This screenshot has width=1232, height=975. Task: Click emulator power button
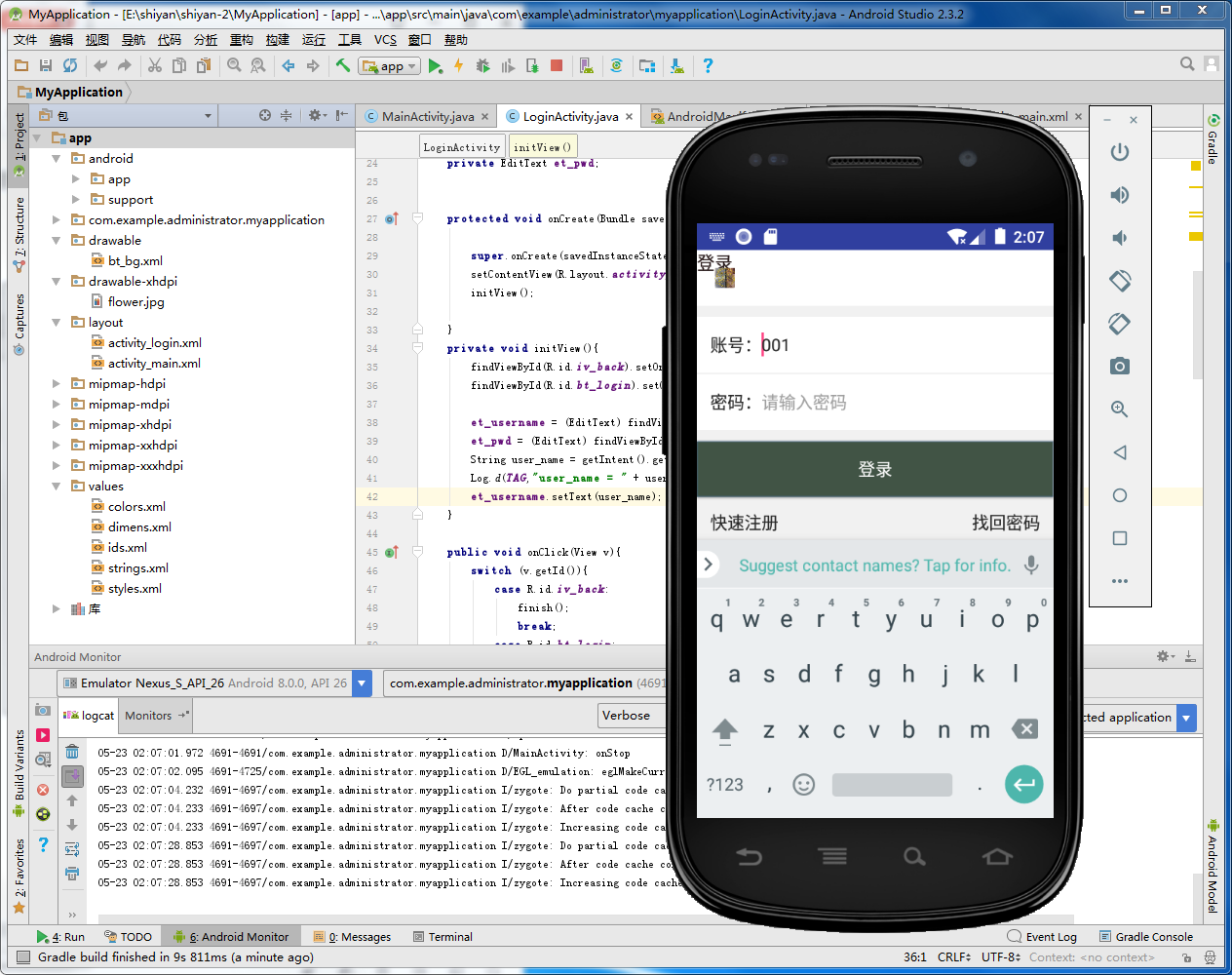pyautogui.click(x=1120, y=152)
